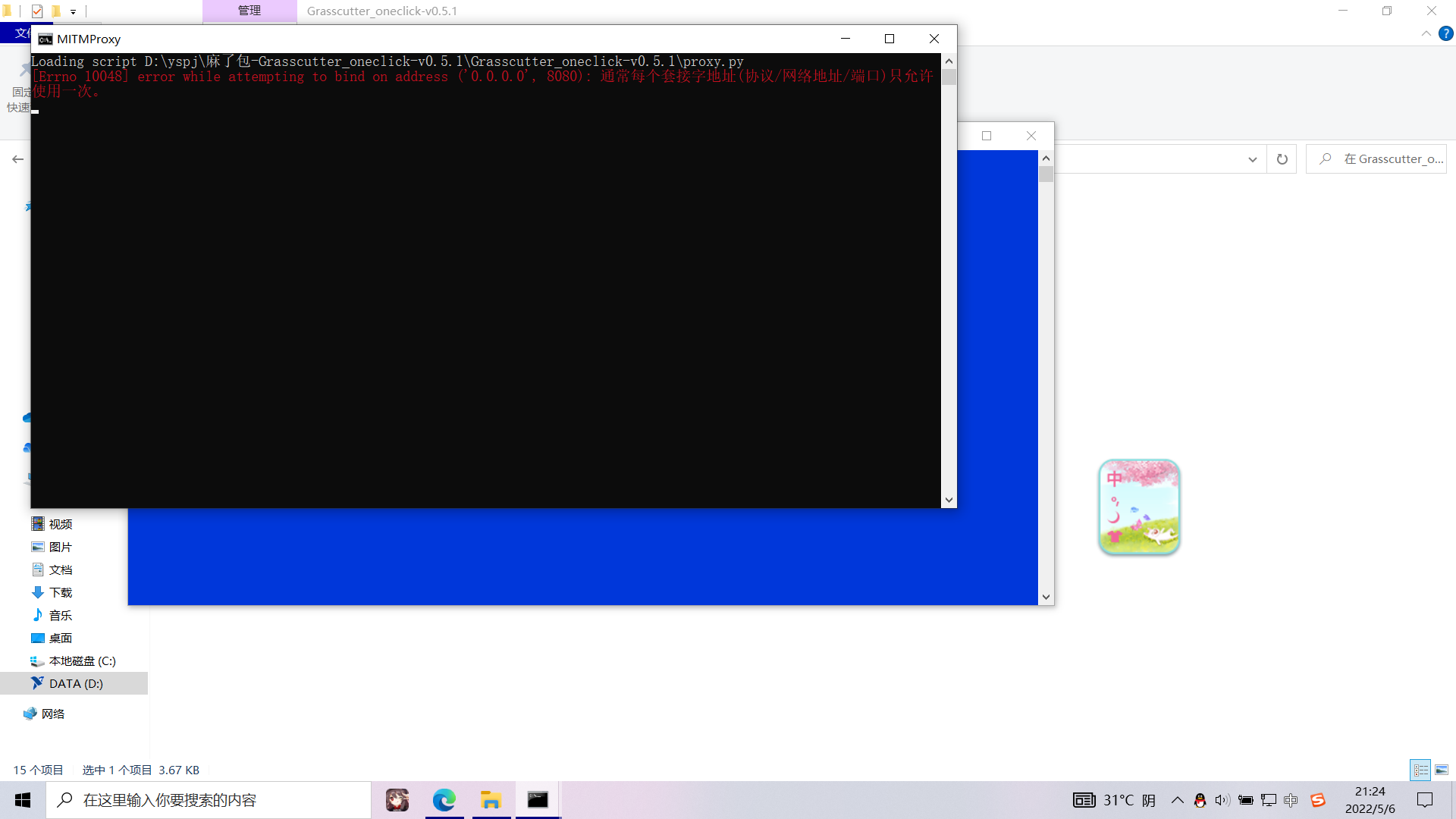Open the clock showing 21:24
This screenshot has height=819, width=1456.
pyautogui.click(x=1370, y=800)
